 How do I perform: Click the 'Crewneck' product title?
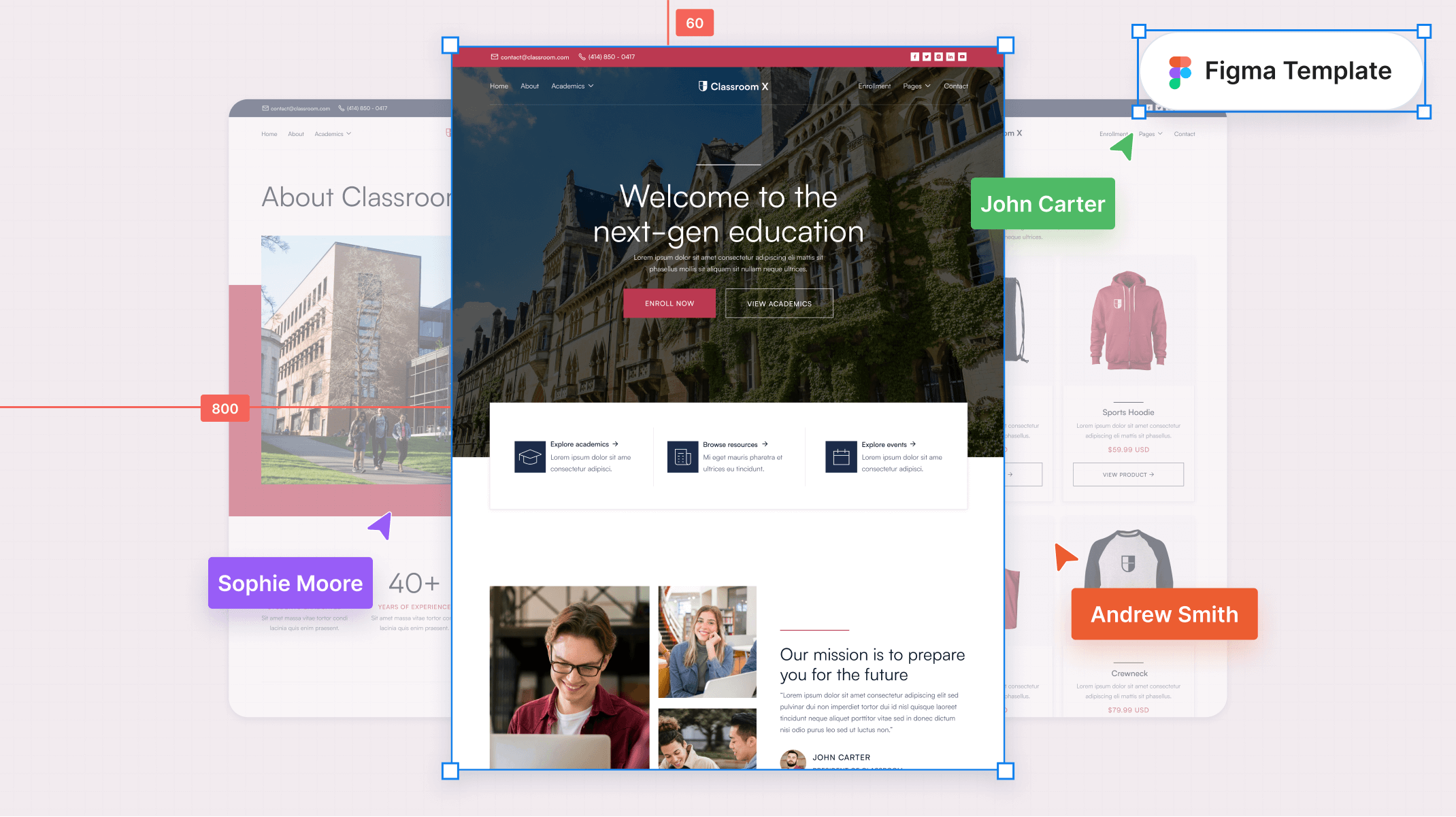(x=1129, y=673)
